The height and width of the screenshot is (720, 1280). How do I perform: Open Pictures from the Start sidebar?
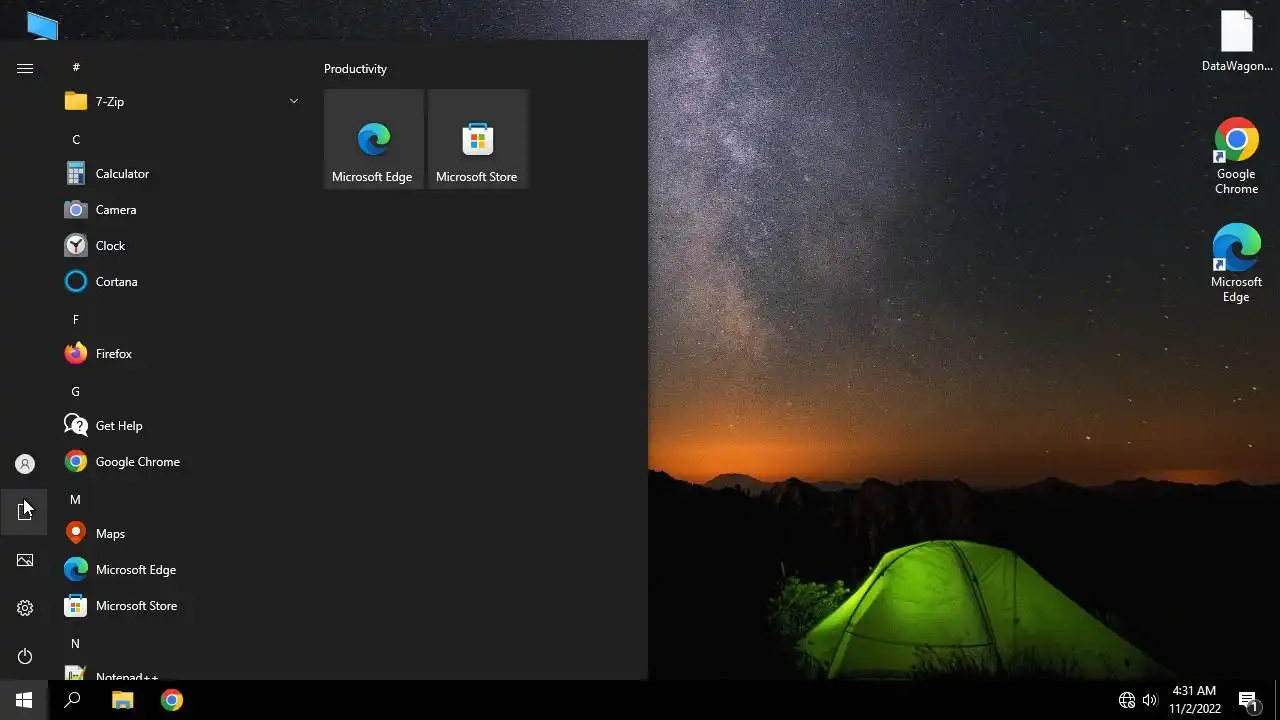tap(25, 560)
